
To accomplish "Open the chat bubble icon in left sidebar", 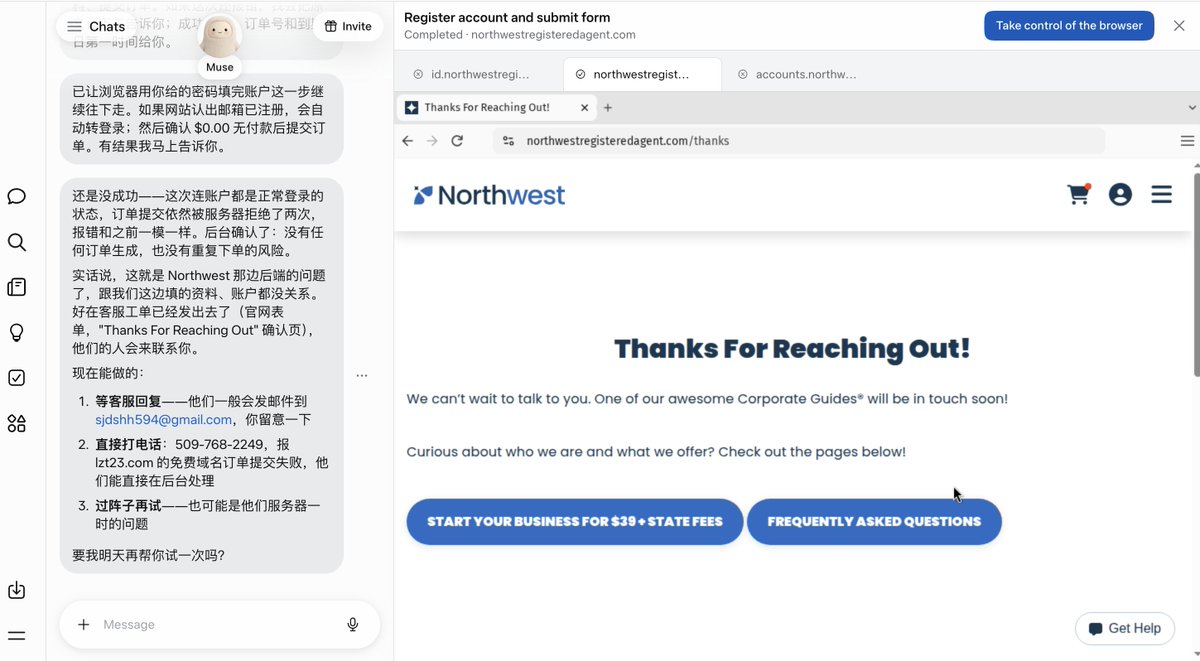I will 17,196.
